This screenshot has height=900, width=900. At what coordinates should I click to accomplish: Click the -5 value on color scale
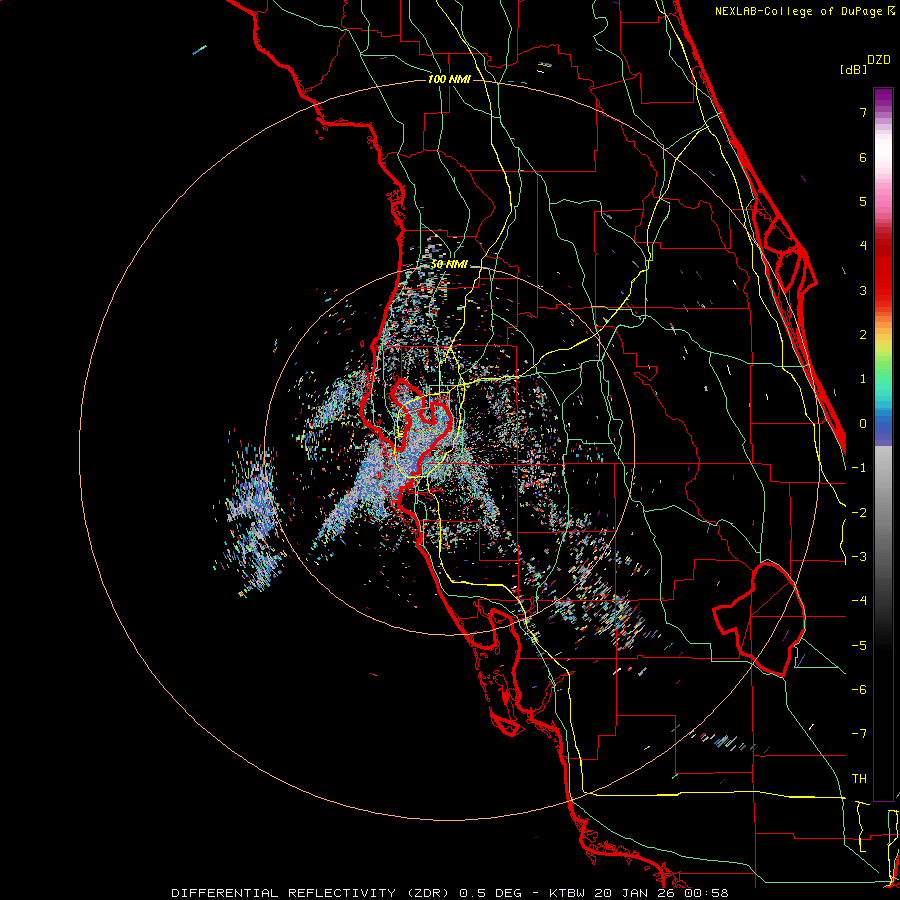point(859,646)
